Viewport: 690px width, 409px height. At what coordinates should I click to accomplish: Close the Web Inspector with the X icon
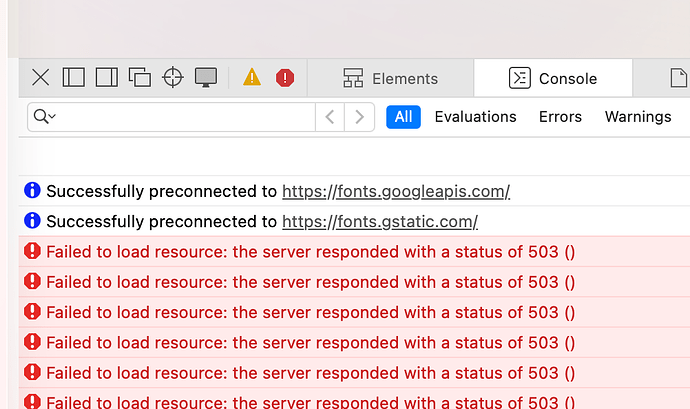tap(40, 78)
